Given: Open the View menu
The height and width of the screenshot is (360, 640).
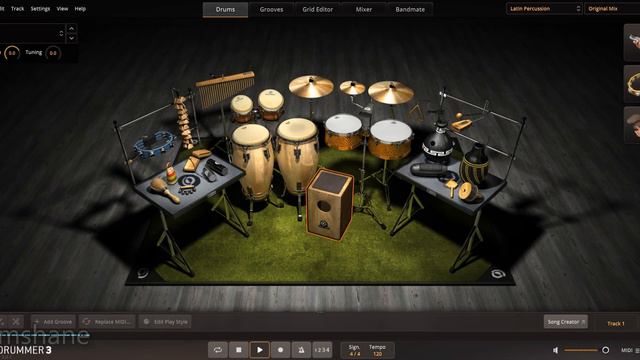Looking at the screenshot, I should (x=62, y=9).
